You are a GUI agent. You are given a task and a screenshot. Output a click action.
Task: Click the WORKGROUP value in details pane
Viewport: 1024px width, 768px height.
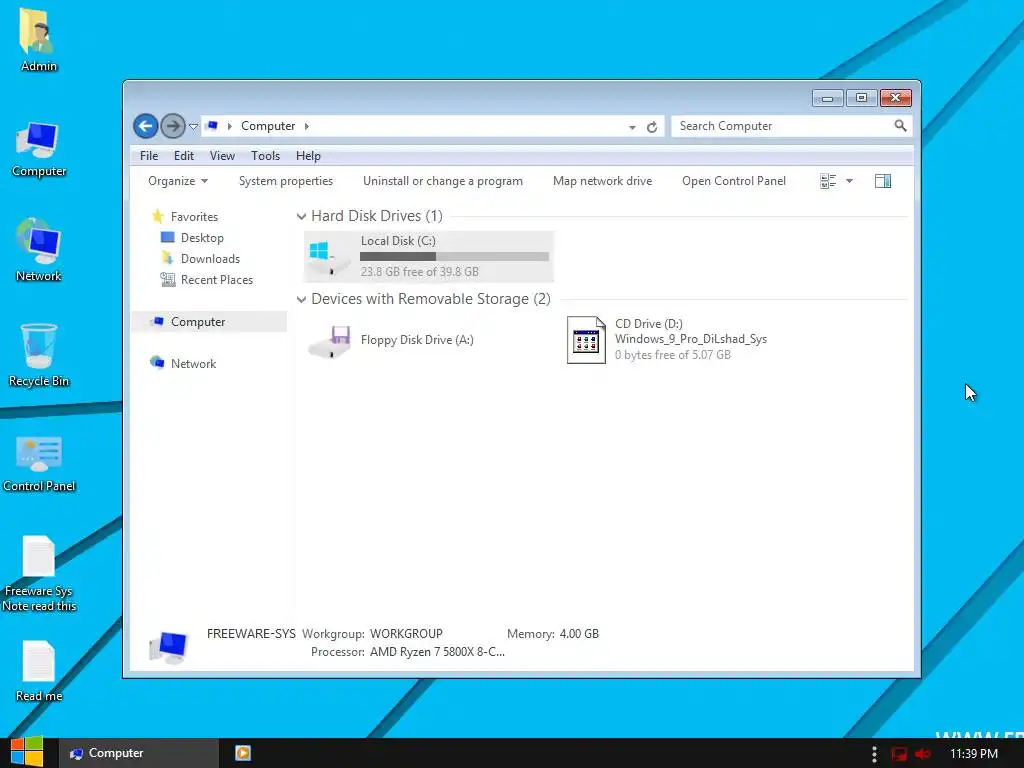pyautogui.click(x=406, y=633)
